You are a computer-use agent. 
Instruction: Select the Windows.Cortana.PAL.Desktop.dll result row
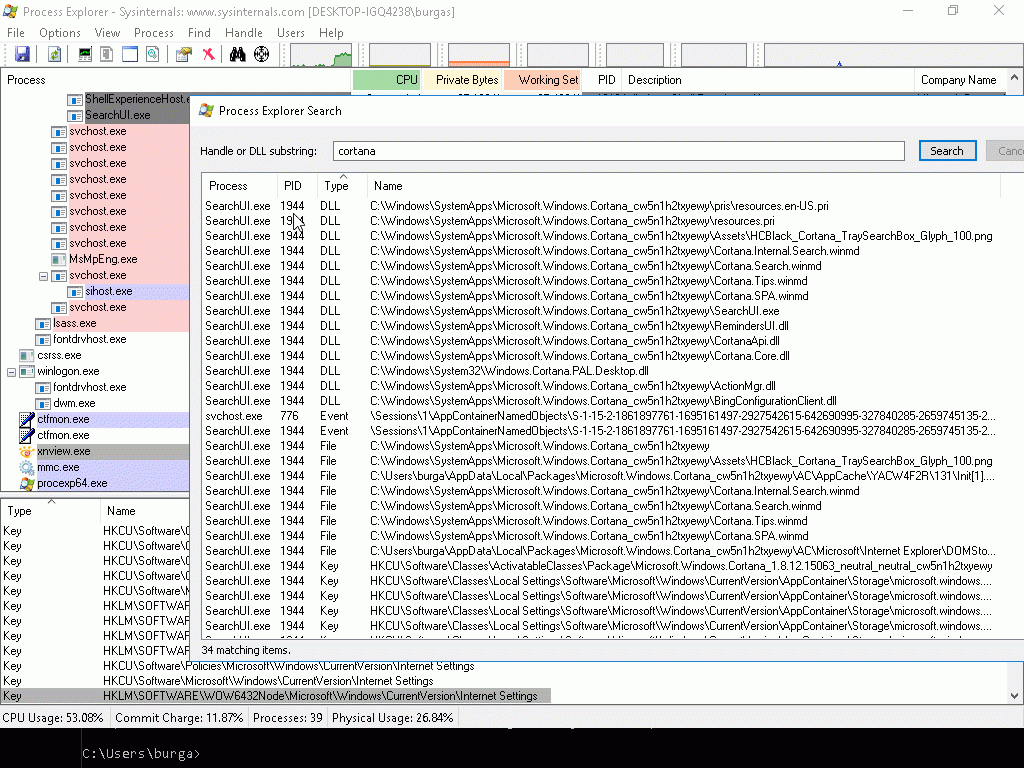[x=601, y=371]
